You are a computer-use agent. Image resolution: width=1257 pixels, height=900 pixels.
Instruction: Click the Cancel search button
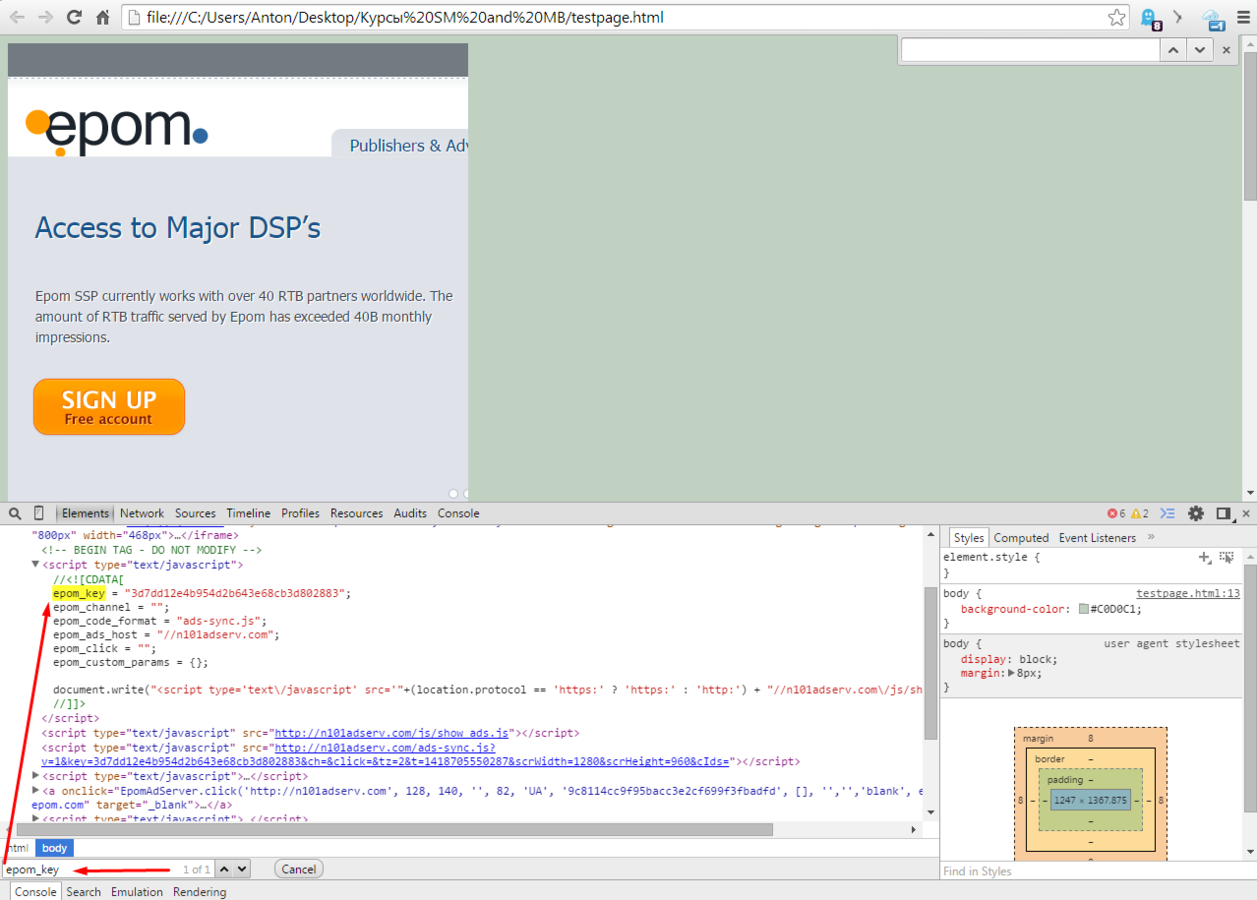pyautogui.click(x=298, y=869)
